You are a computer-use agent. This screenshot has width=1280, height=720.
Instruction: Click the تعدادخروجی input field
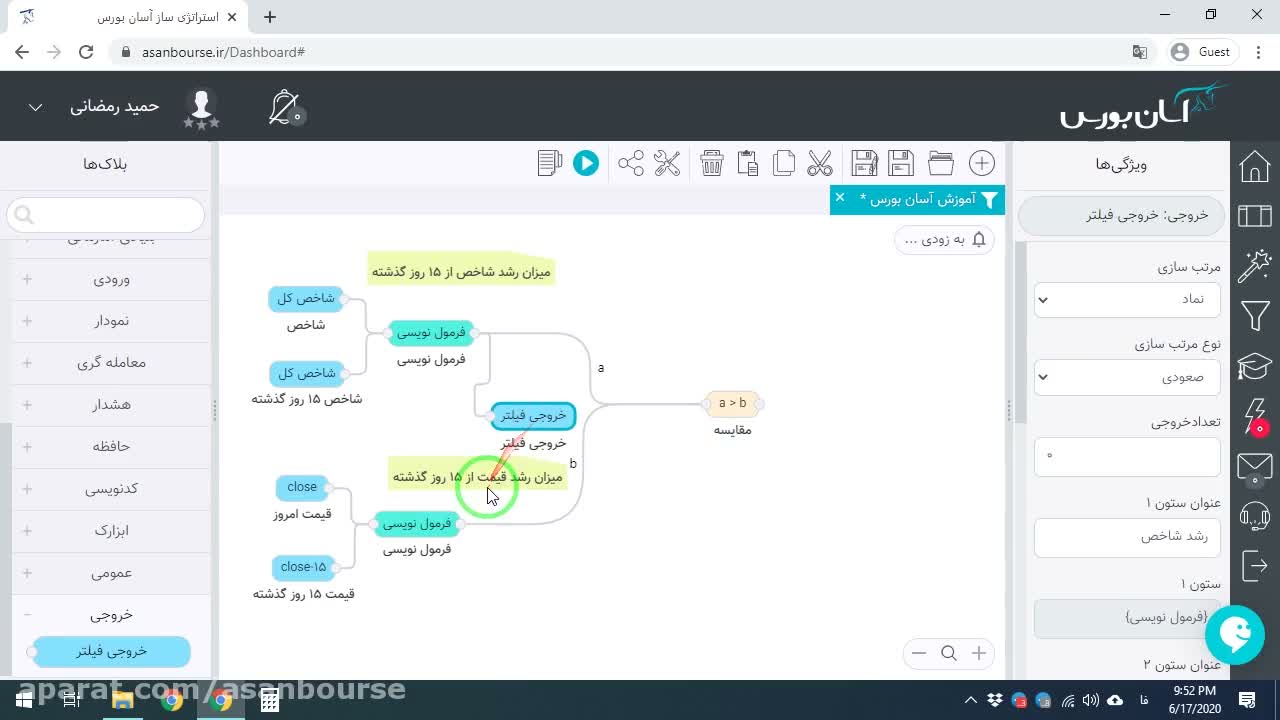(x=1127, y=457)
